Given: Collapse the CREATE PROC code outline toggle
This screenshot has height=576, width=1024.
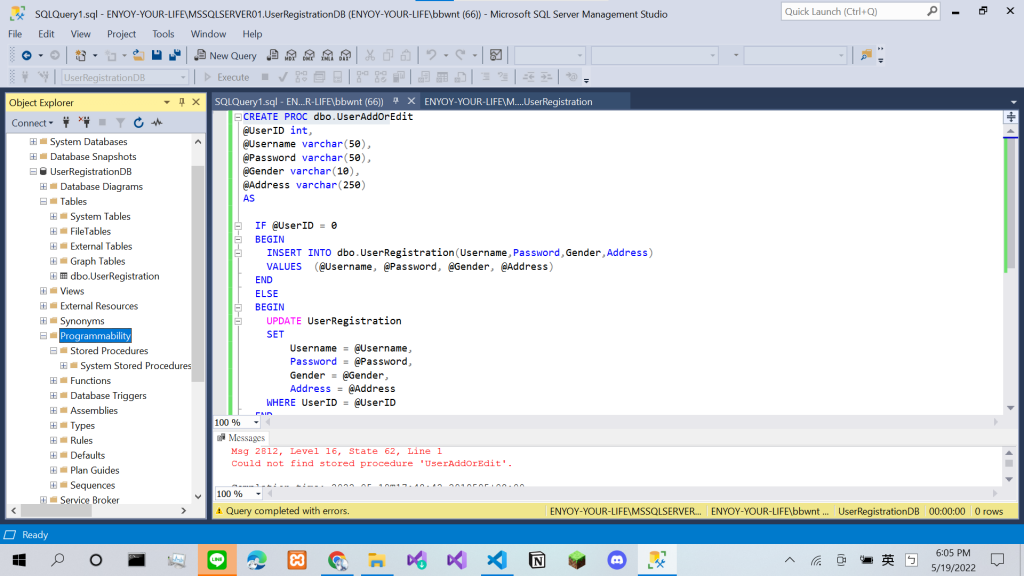Looking at the screenshot, I should 238,117.
